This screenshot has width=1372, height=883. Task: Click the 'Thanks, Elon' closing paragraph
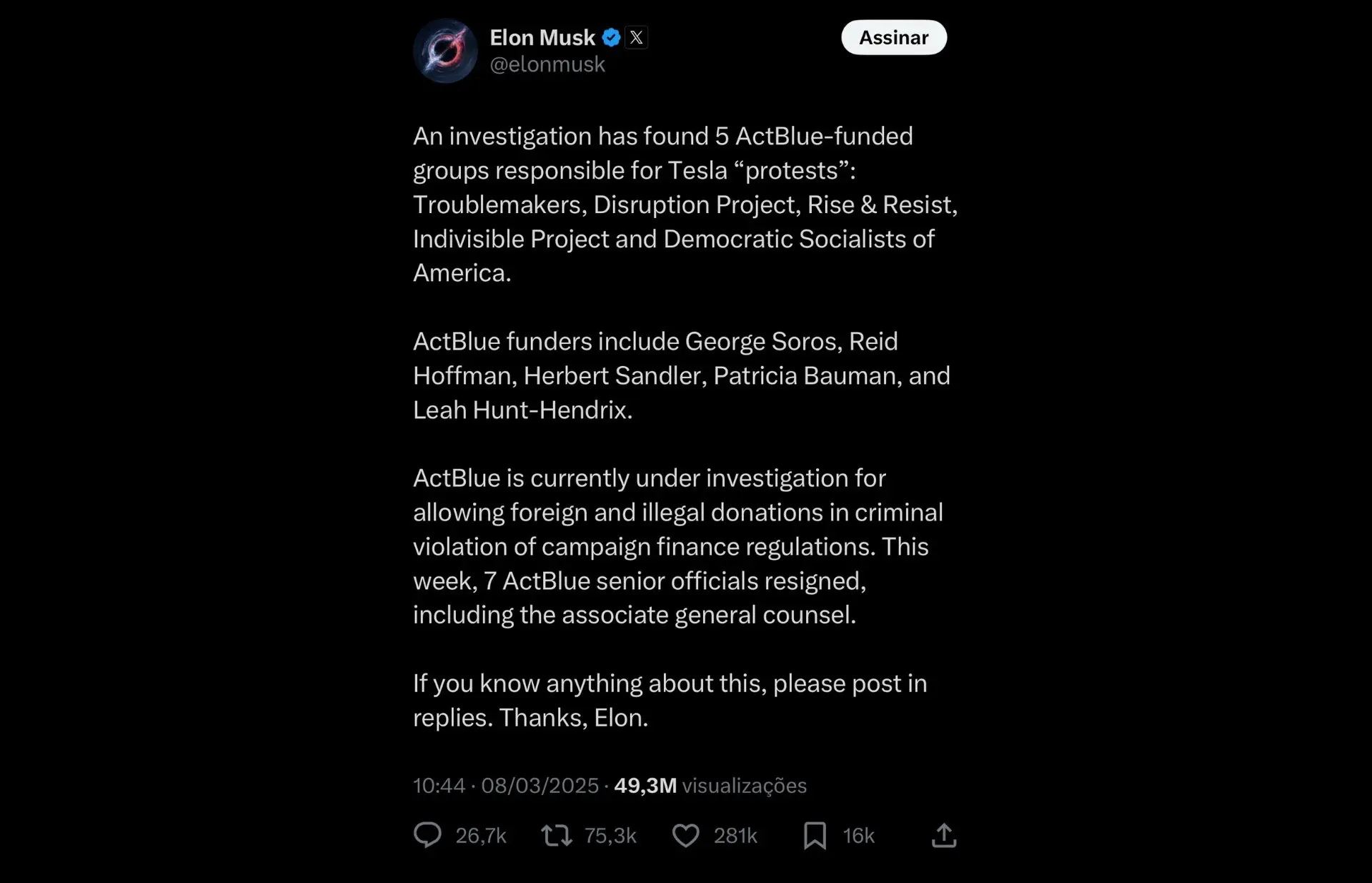click(x=670, y=700)
